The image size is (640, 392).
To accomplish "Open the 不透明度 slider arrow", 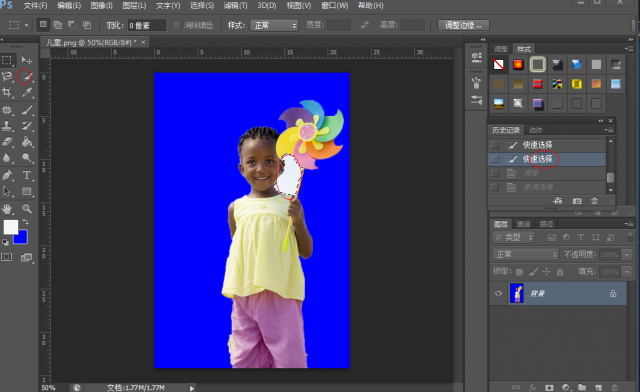I will [x=627, y=254].
